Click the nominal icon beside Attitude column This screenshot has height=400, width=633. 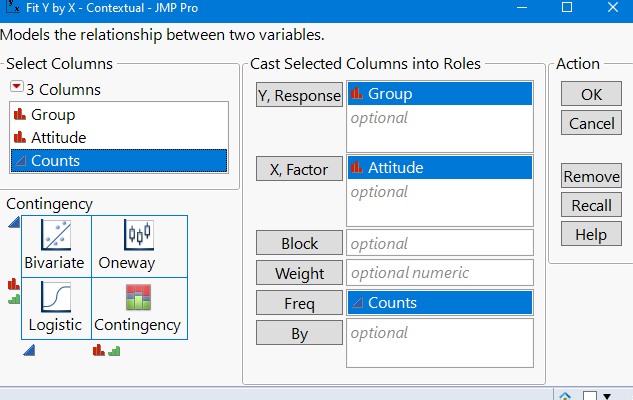click(x=19, y=138)
